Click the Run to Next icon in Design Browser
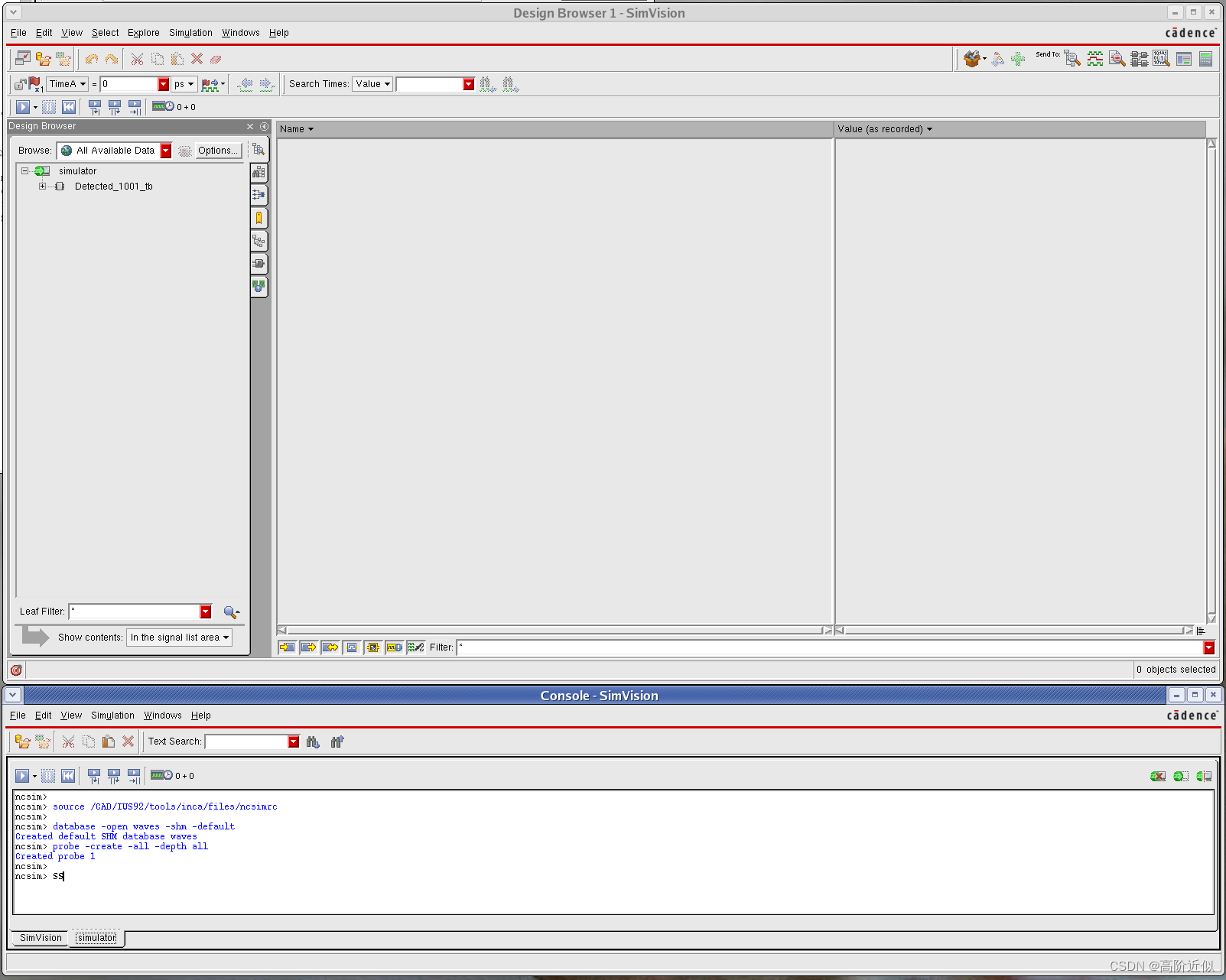This screenshot has width=1226, height=980. click(135, 107)
